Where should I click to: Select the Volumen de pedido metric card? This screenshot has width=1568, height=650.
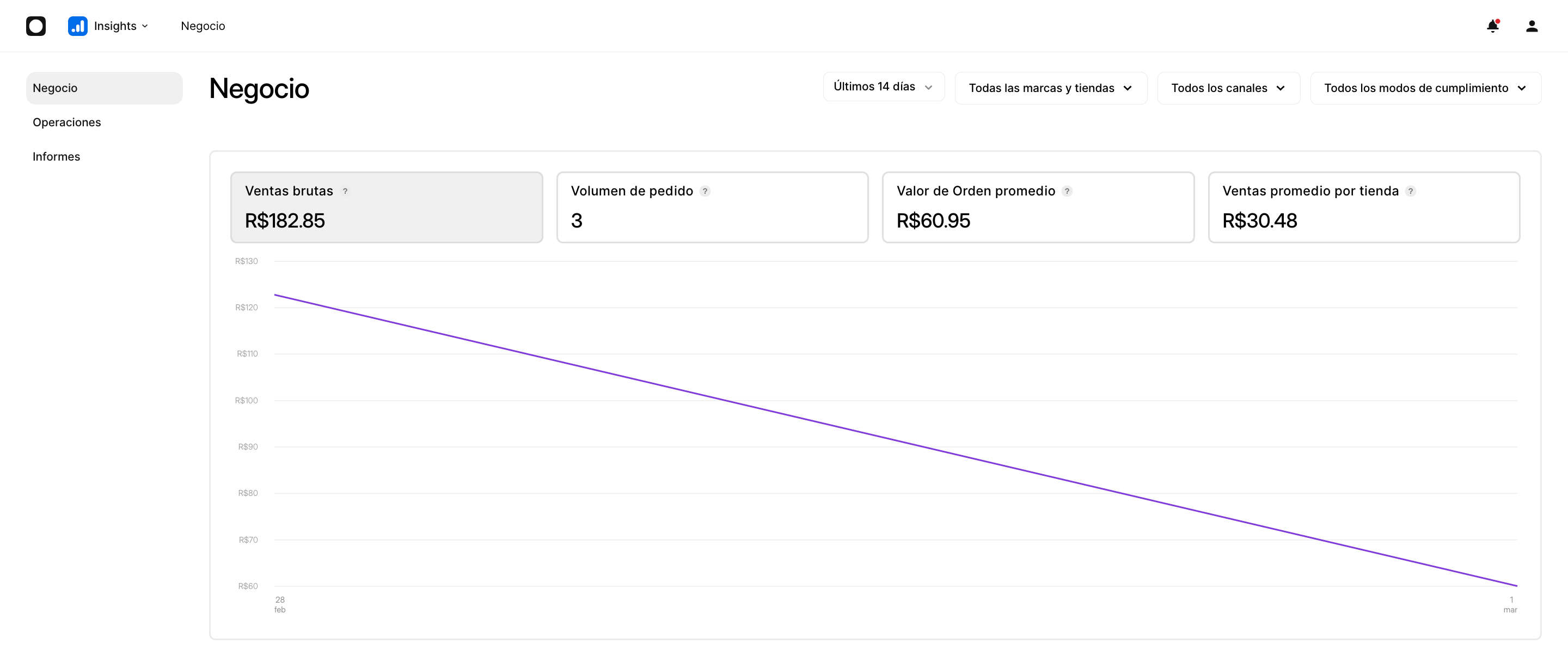712,207
